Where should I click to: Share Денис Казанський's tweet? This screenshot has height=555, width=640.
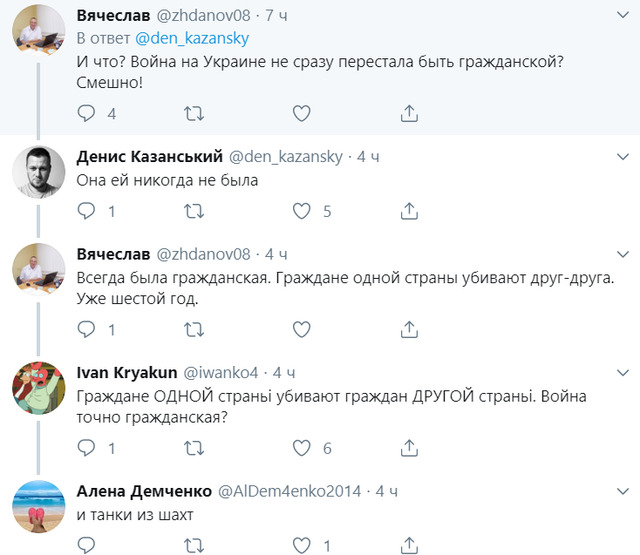coord(408,211)
